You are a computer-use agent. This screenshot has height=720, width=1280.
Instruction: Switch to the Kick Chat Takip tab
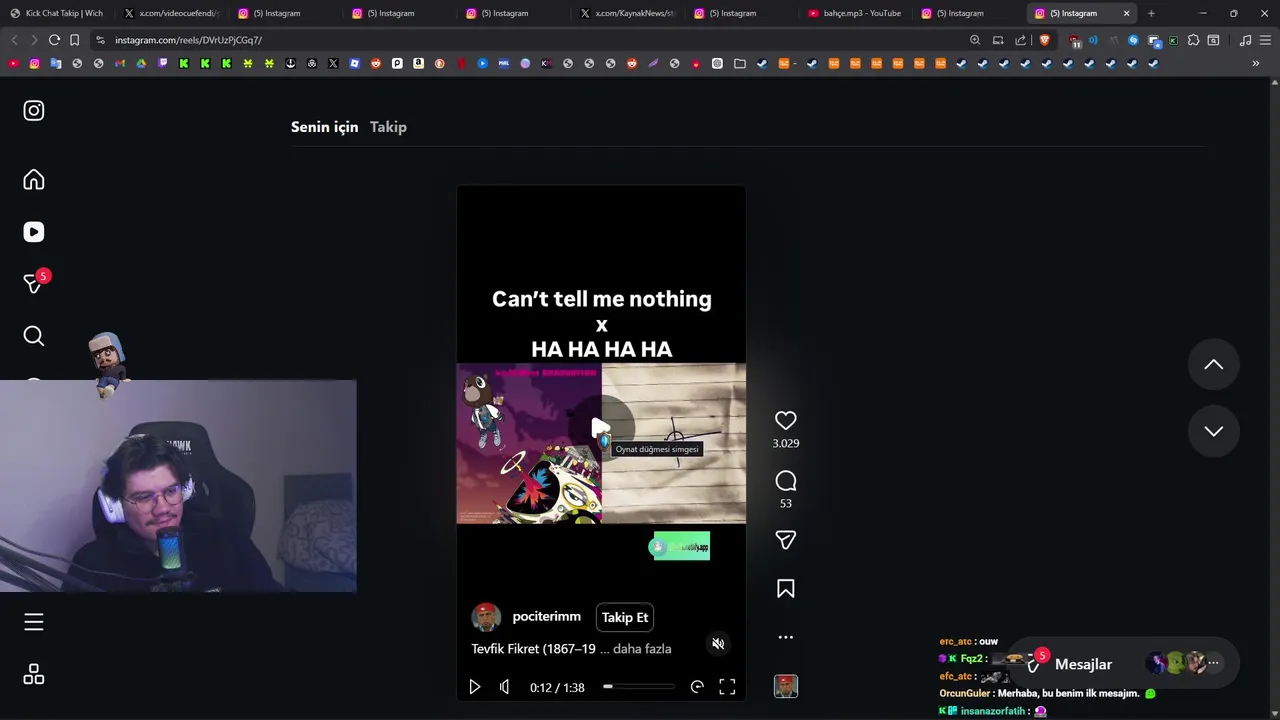coord(58,13)
